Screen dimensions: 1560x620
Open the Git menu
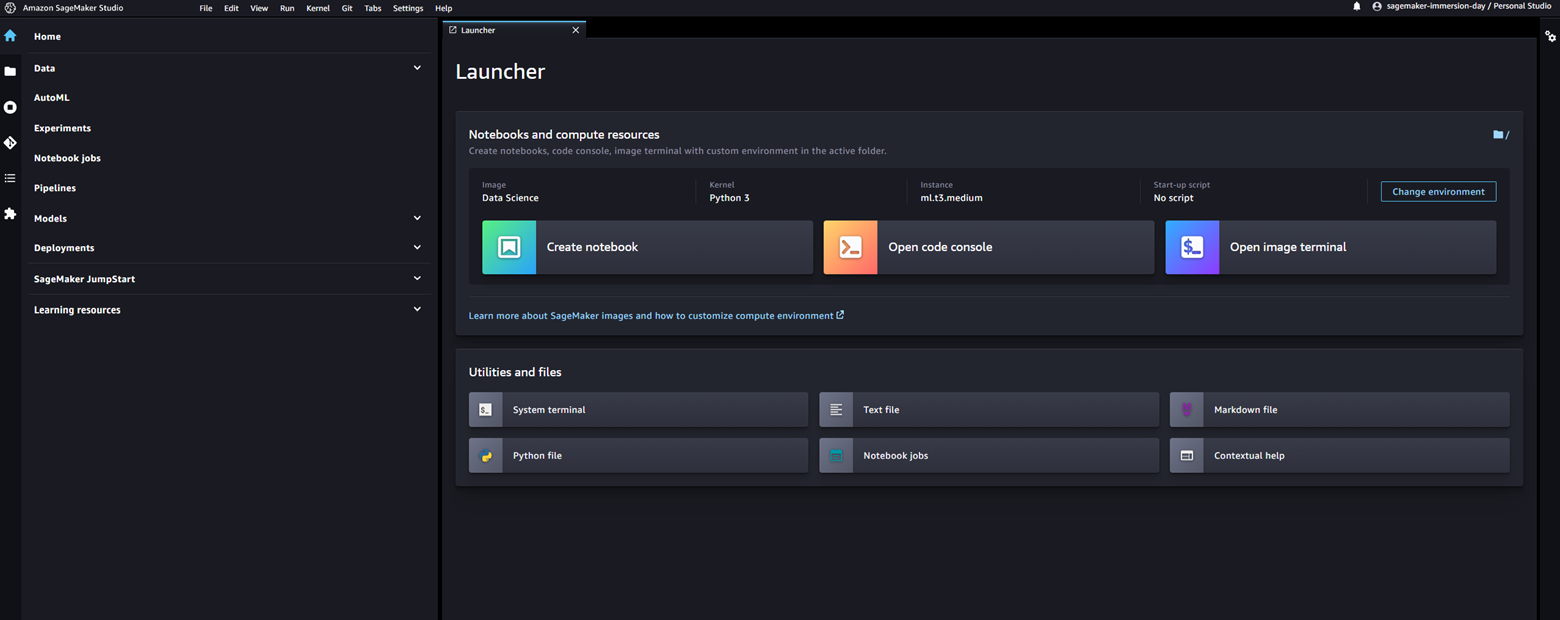(x=347, y=8)
